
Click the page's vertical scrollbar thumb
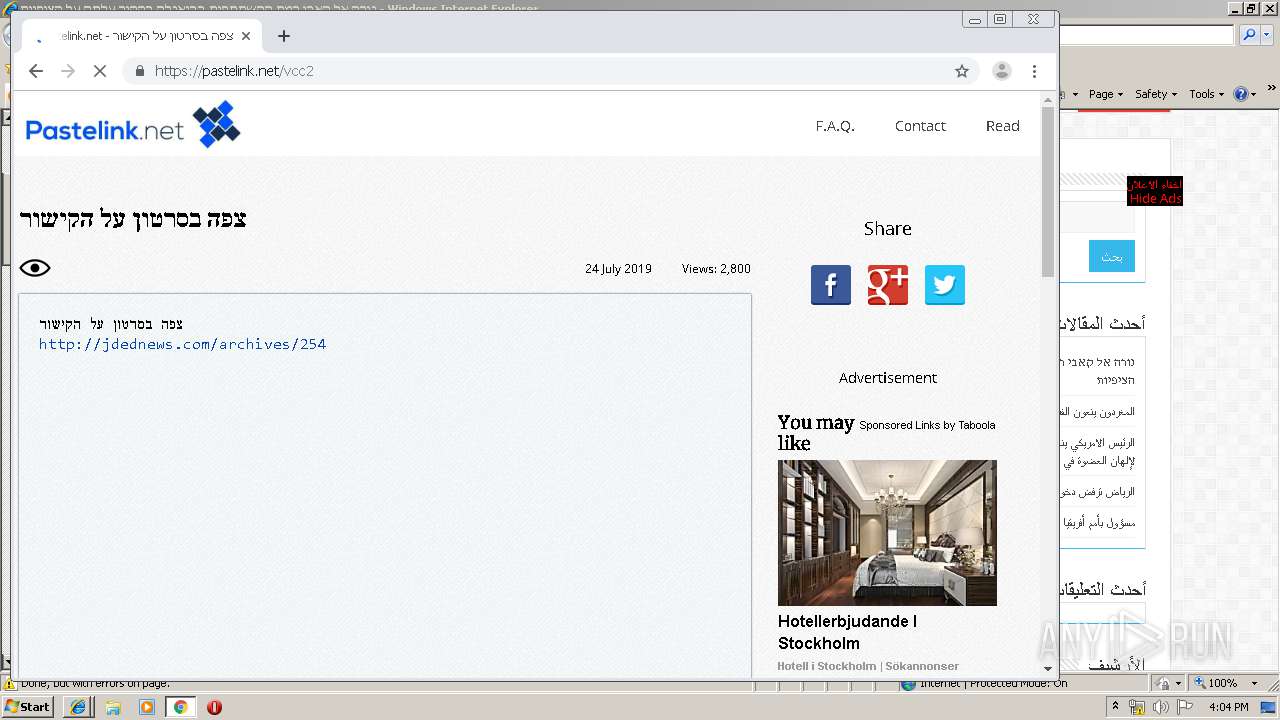click(x=1048, y=192)
